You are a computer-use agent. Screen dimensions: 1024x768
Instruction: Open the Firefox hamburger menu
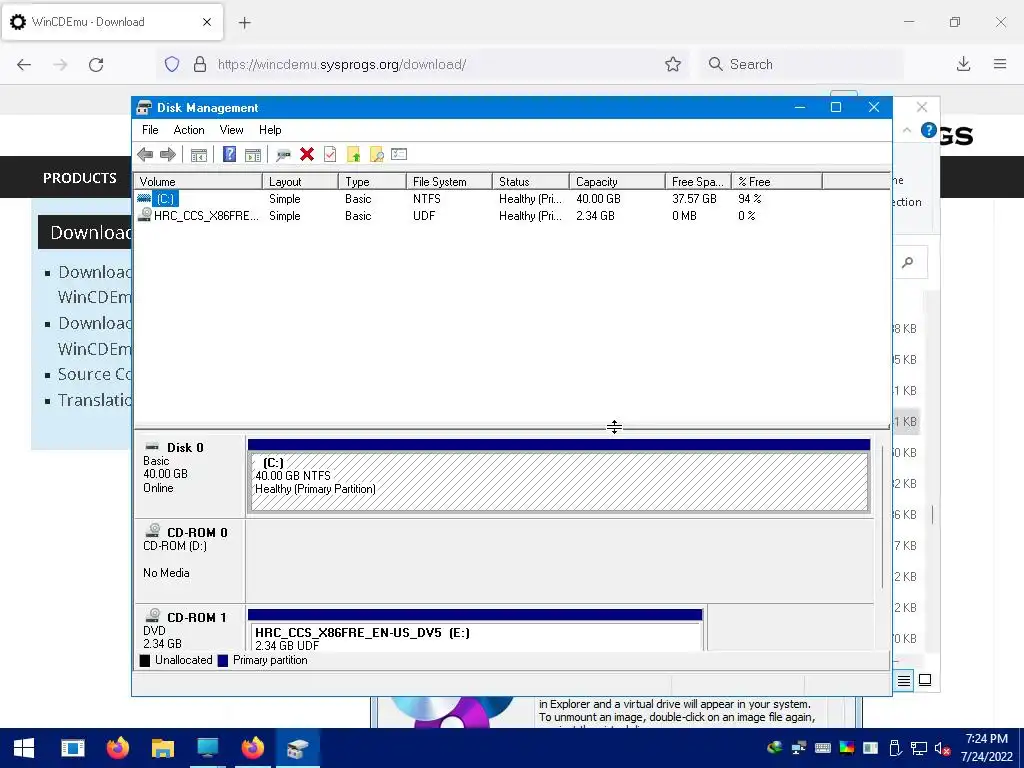pos(1000,64)
